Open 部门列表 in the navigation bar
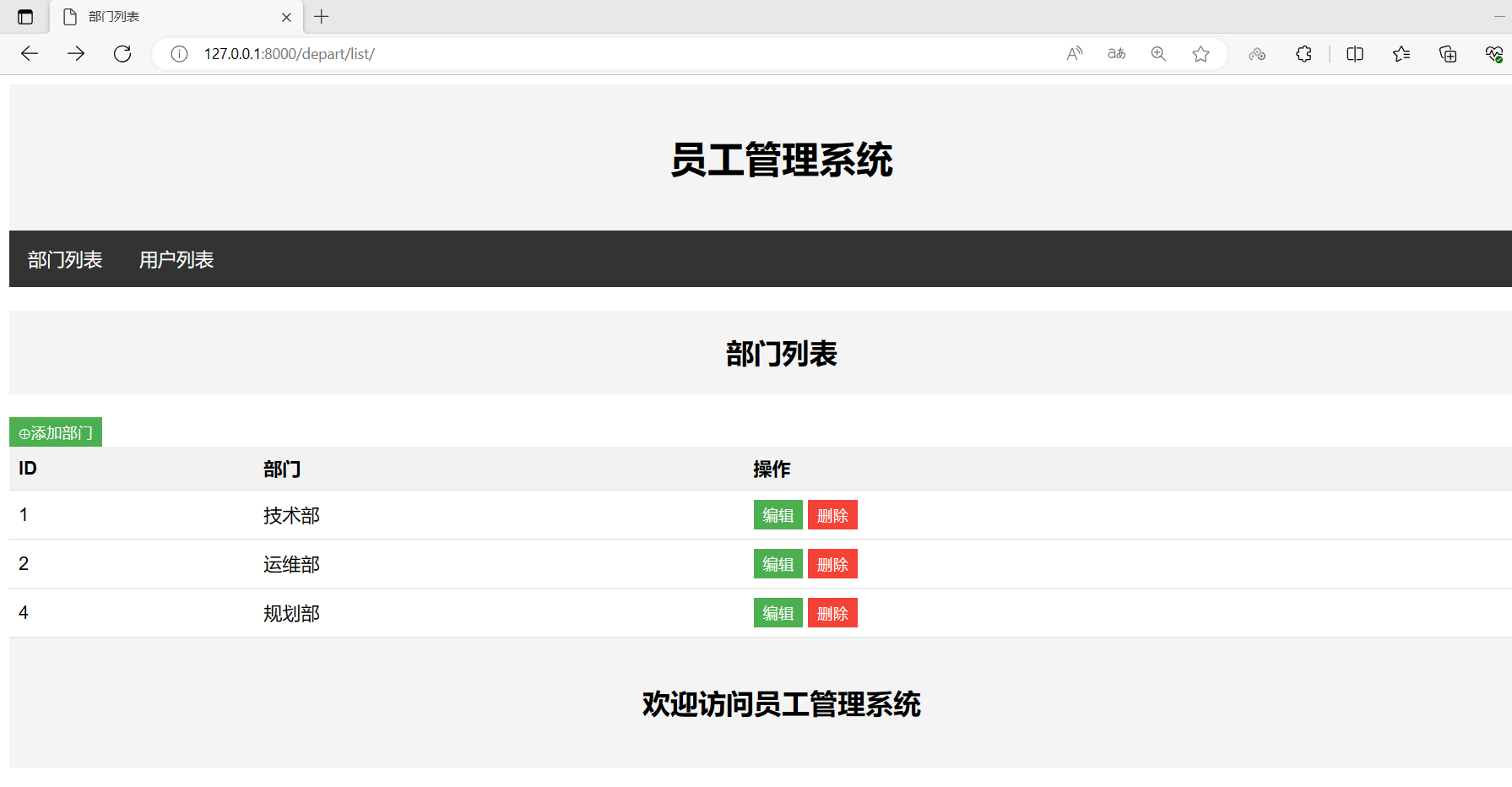 point(65,259)
